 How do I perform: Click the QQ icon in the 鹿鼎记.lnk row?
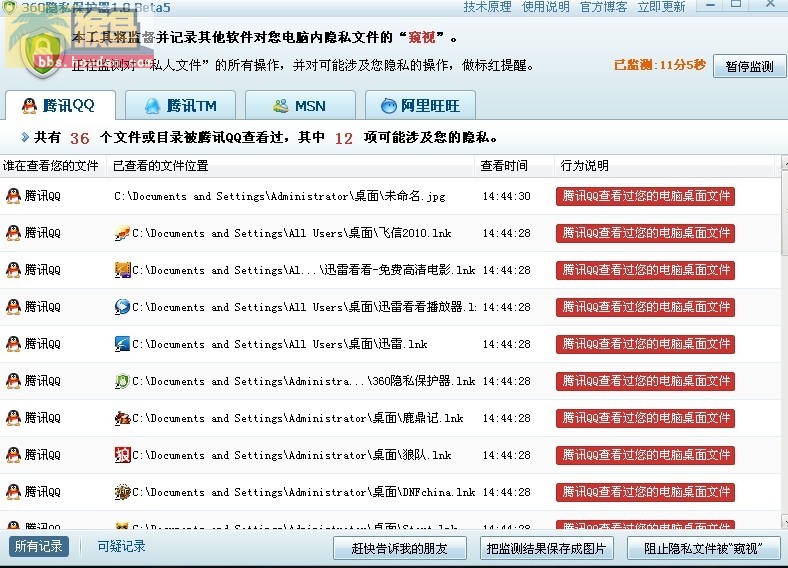click(x=13, y=418)
